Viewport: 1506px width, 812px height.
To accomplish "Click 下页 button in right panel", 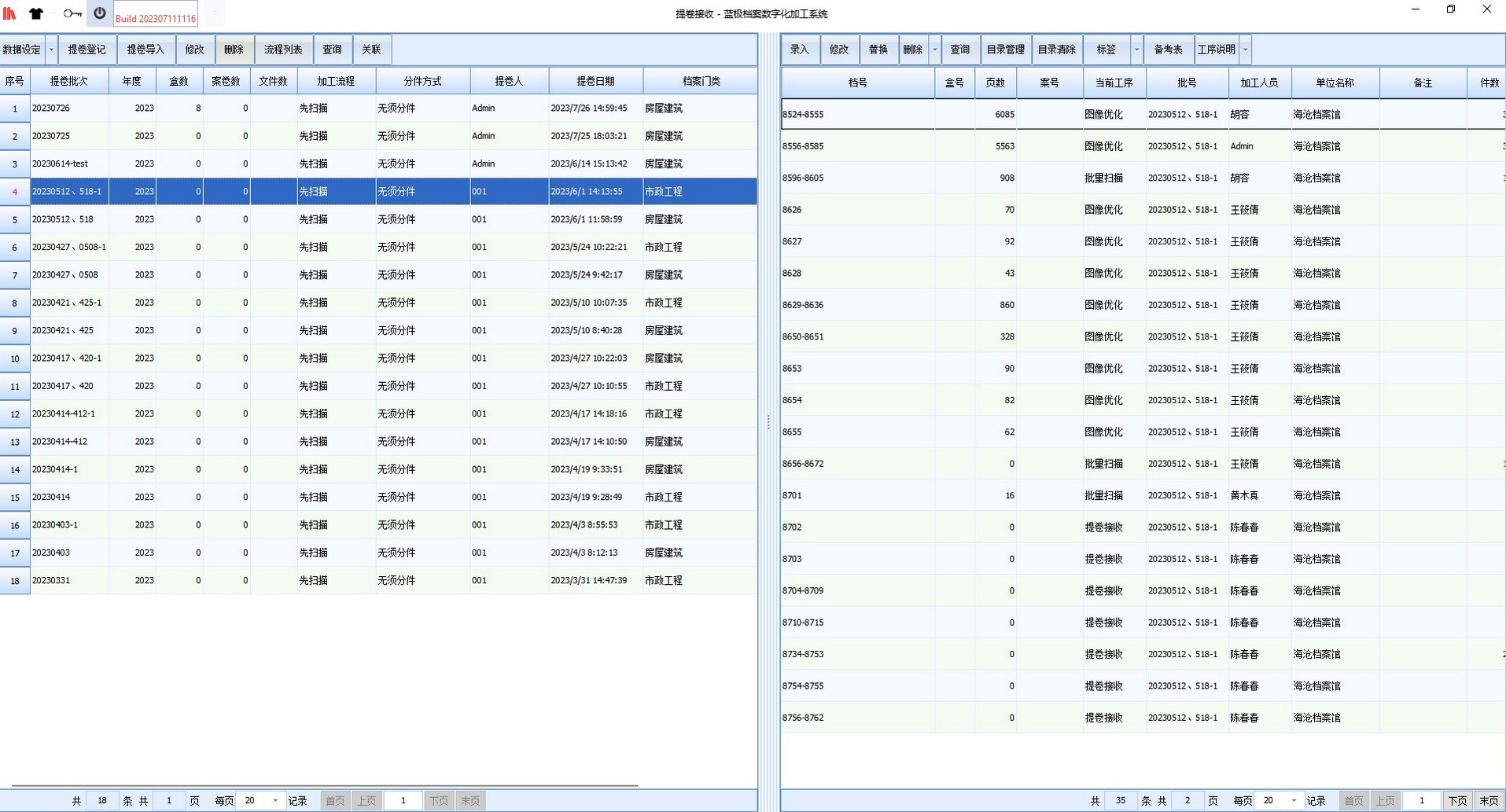I will [1457, 800].
